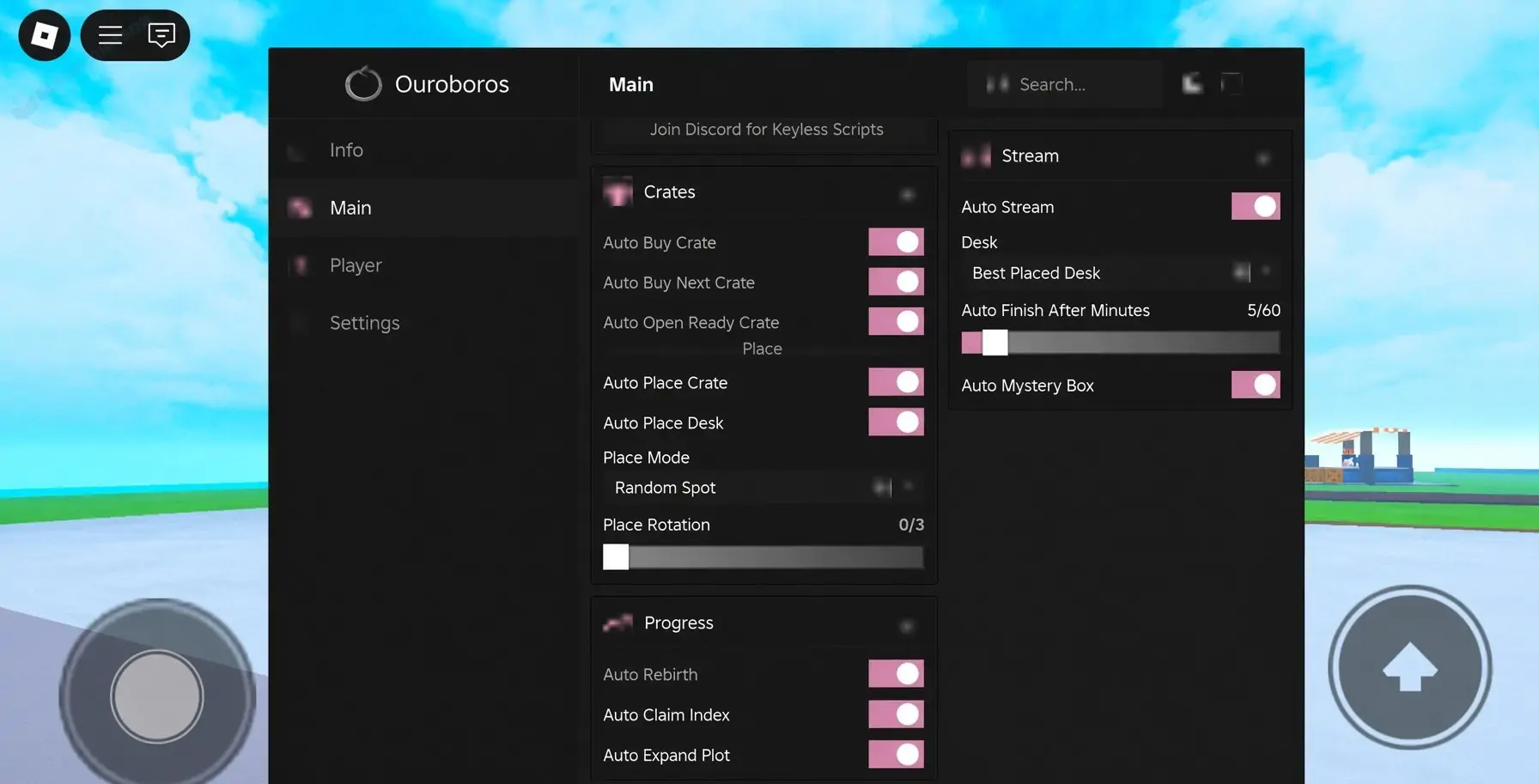Click the Desk label
The width and height of the screenshot is (1539, 784).
point(979,242)
